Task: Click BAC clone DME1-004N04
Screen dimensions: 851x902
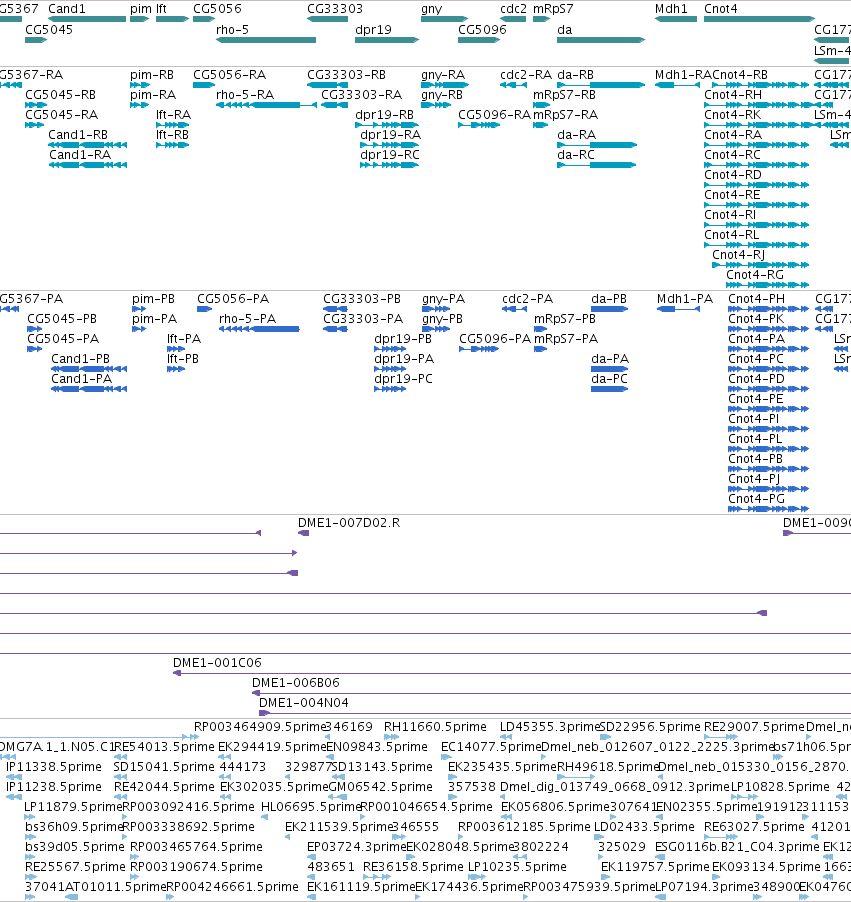Action: (x=304, y=702)
